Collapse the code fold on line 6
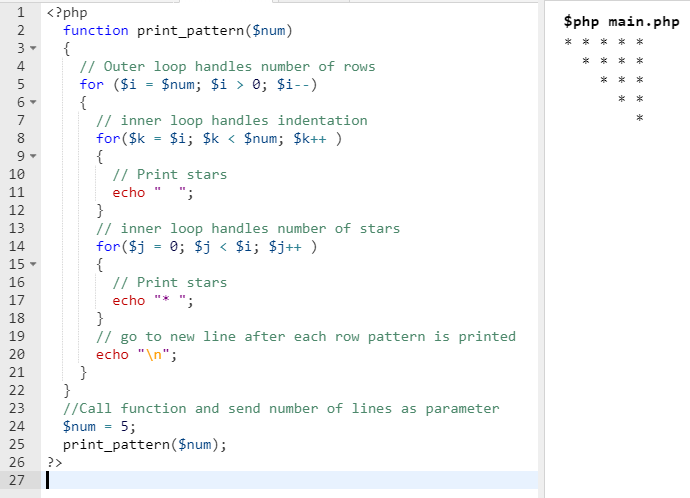Image resolution: width=690 pixels, height=498 pixels. point(33,102)
